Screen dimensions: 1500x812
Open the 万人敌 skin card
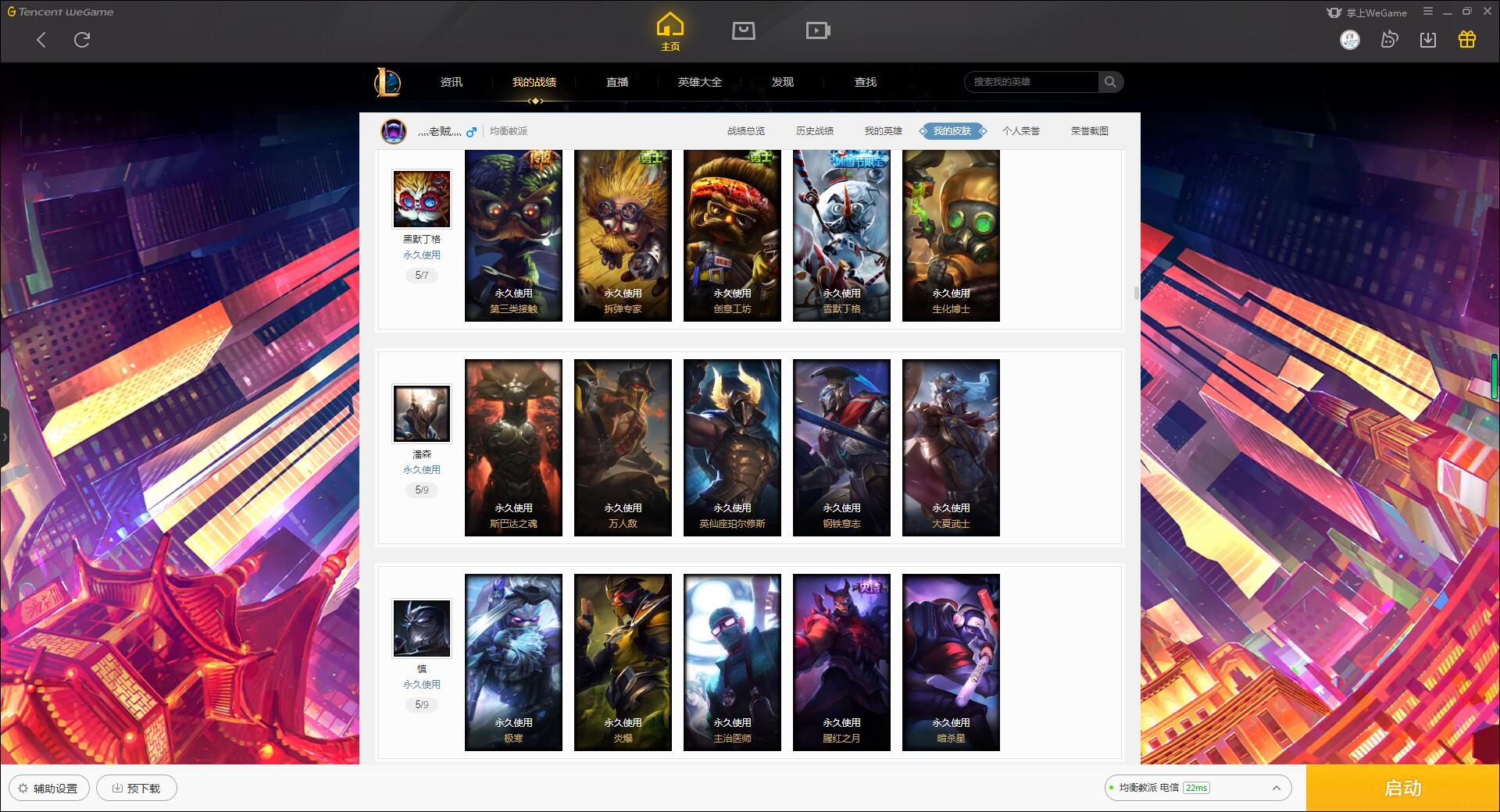[x=623, y=447]
